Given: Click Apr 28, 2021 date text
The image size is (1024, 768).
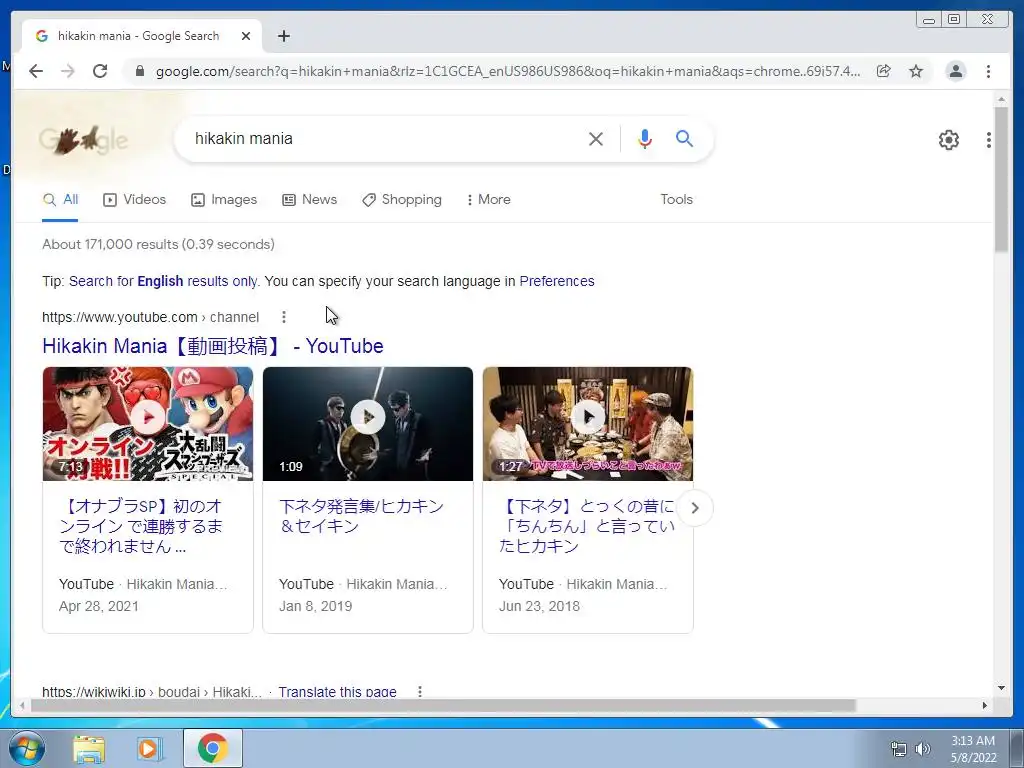Looking at the screenshot, I should pyautogui.click(x=99, y=606).
